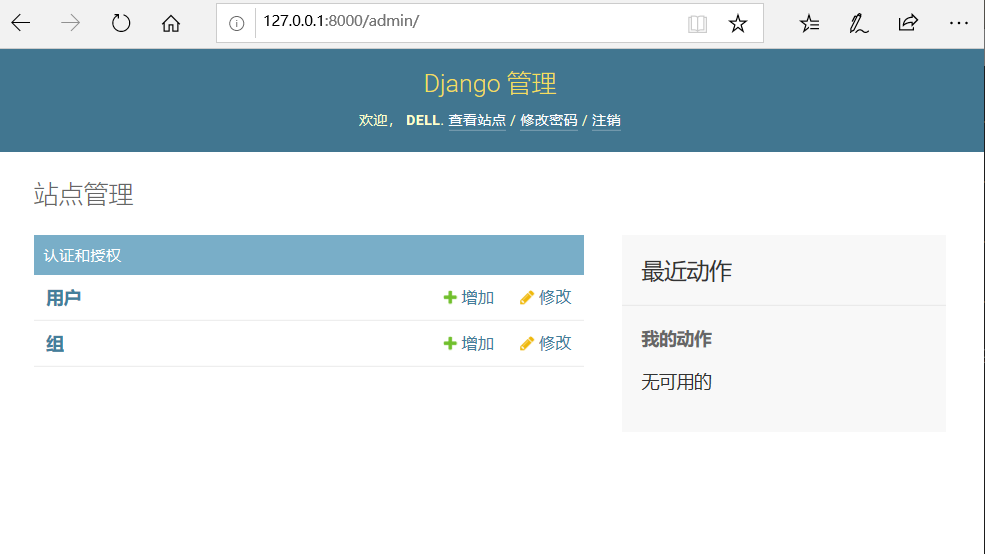The height and width of the screenshot is (554, 985).
Task: Open the add notes pen icon
Action: 859,24
